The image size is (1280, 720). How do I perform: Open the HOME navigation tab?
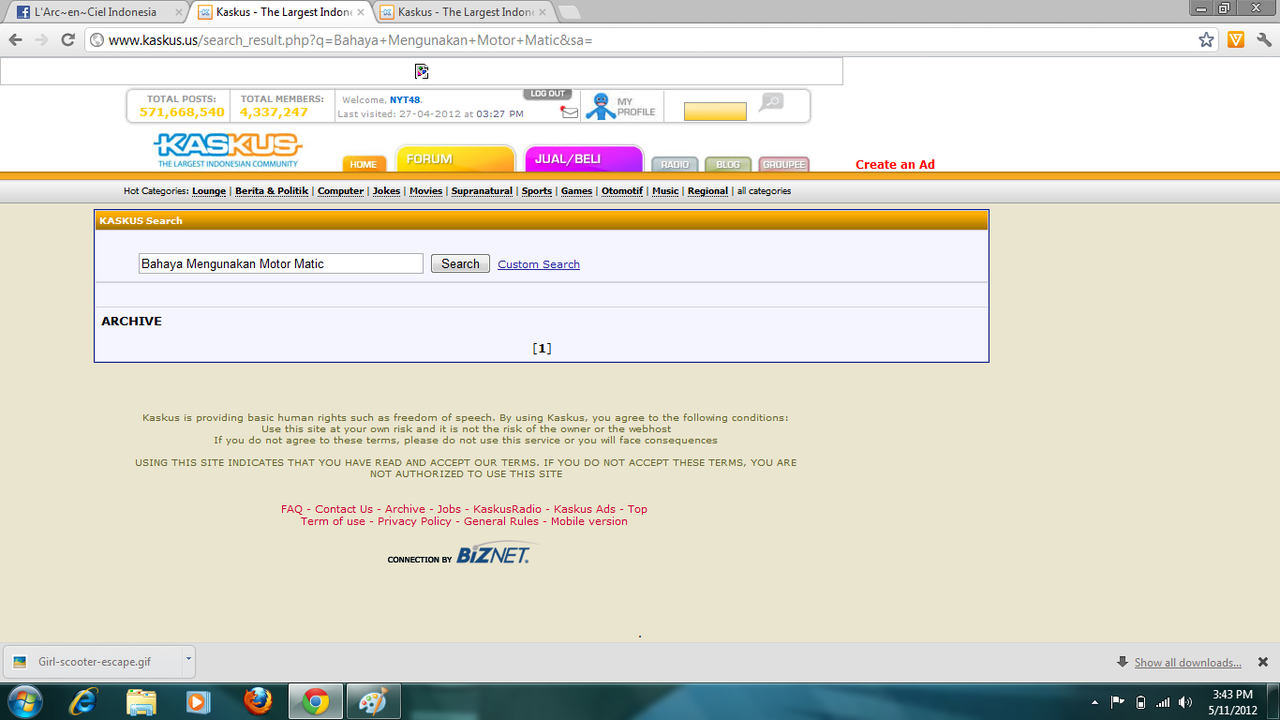pos(364,164)
